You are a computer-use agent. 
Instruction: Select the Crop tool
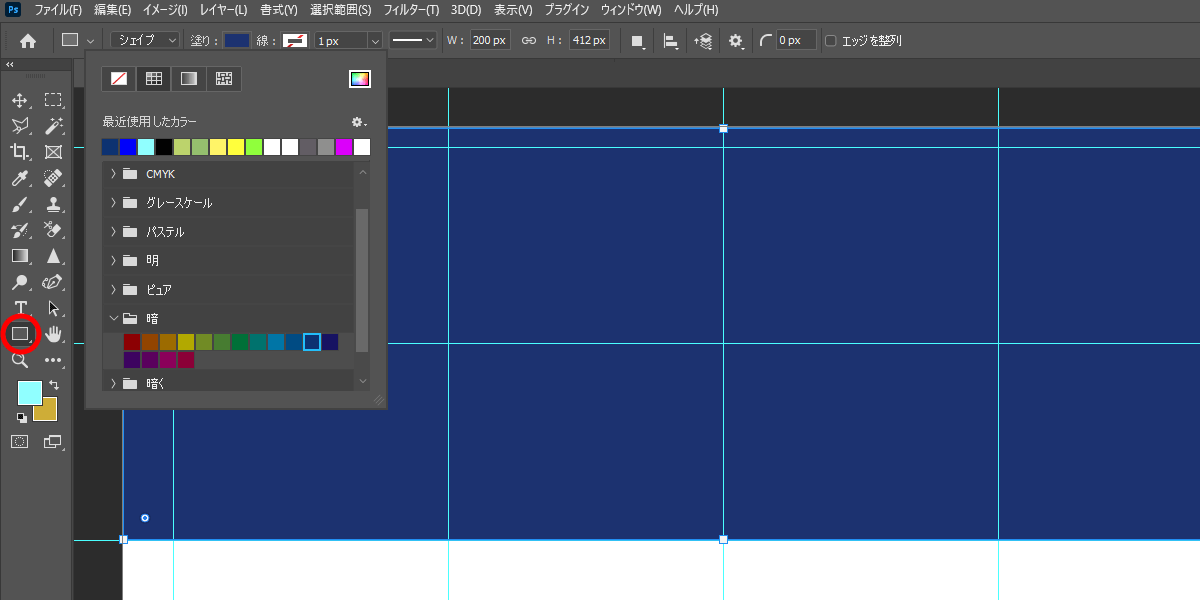pos(20,152)
